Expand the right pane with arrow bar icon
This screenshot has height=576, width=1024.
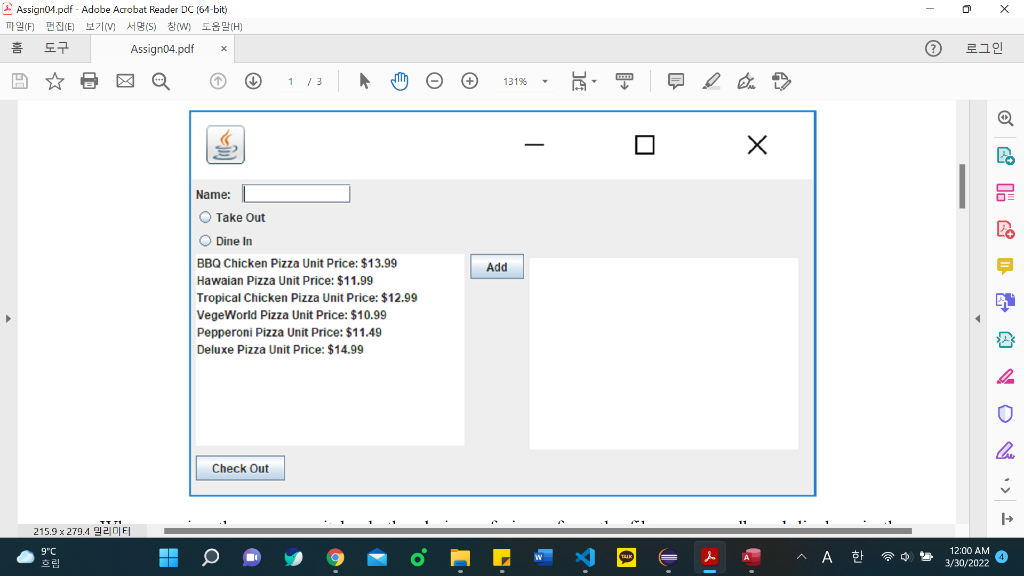click(x=1006, y=519)
